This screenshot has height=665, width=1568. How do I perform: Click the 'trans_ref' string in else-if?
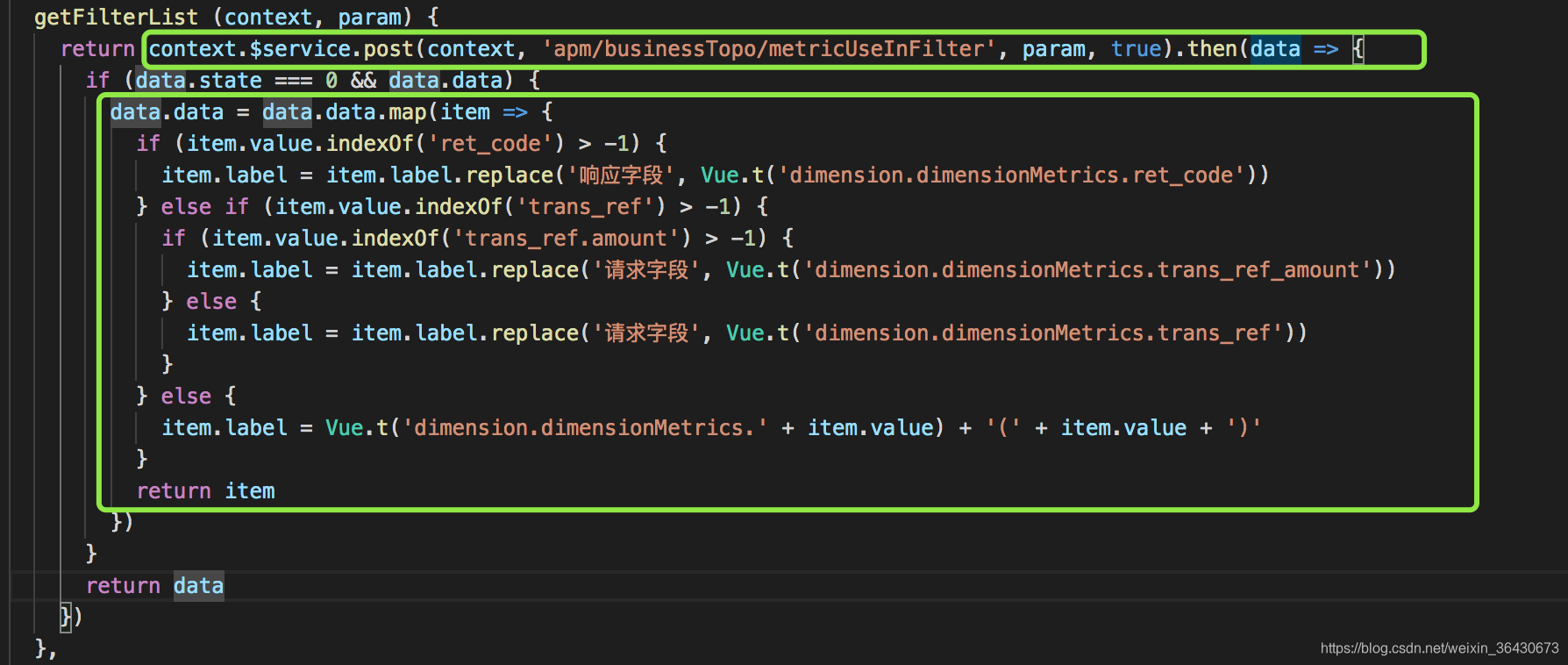coord(585,207)
